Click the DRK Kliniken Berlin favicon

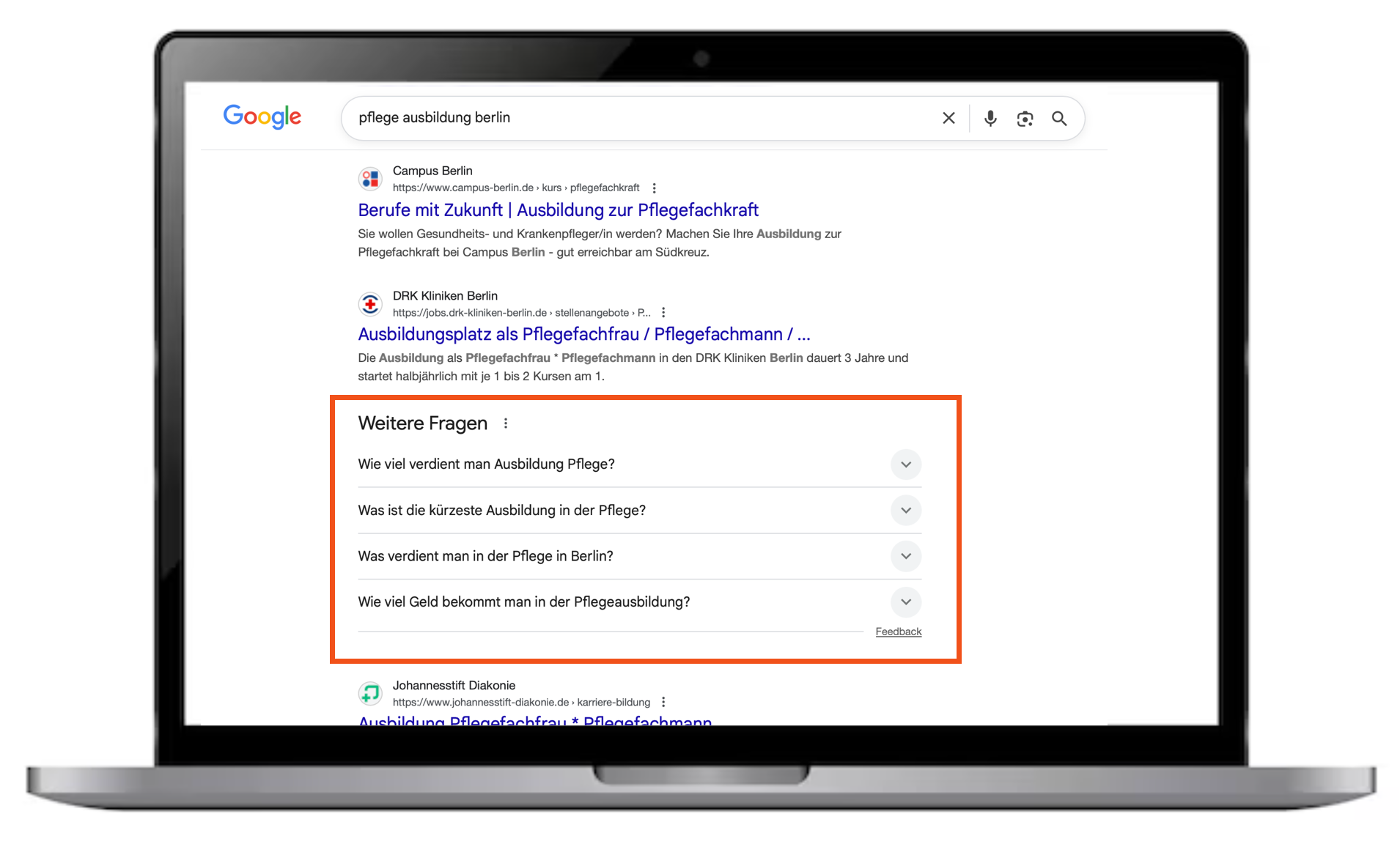(370, 303)
